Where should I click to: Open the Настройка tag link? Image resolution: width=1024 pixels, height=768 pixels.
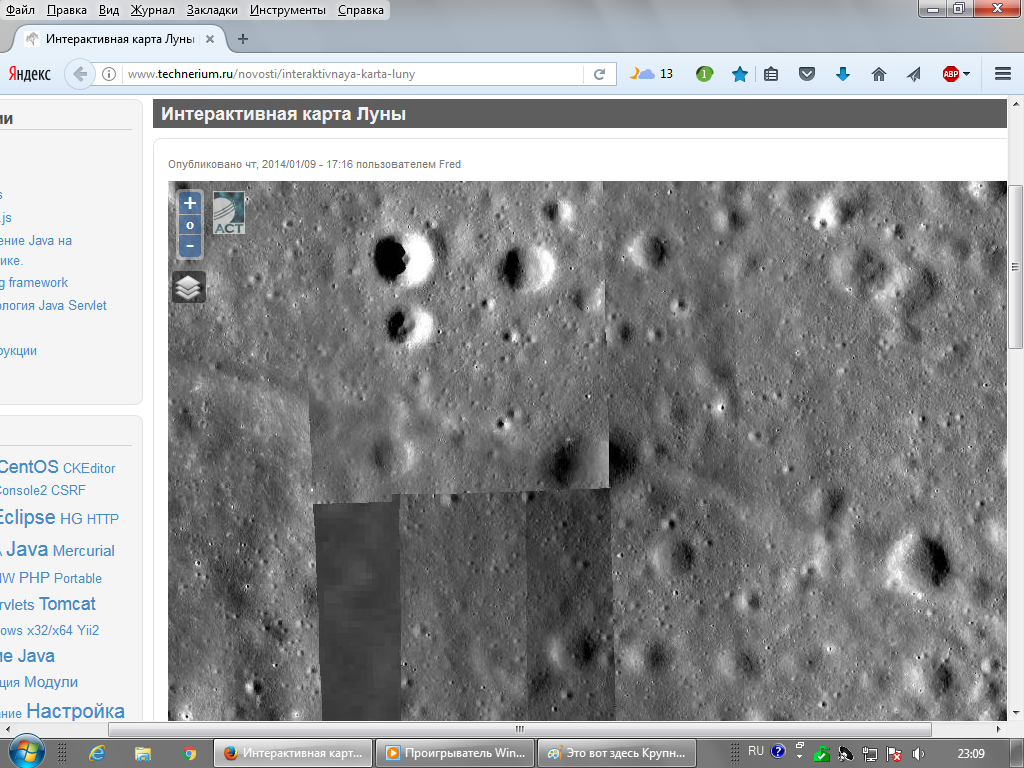click(x=76, y=711)
